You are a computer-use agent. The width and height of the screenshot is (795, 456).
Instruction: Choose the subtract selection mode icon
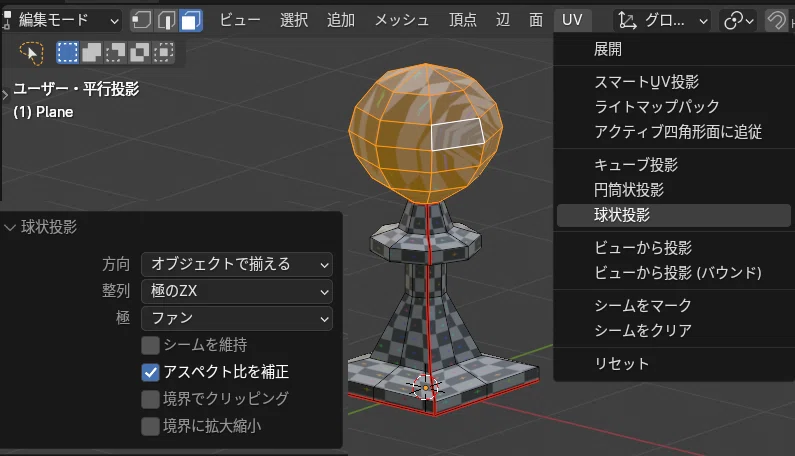click(116, 52)
